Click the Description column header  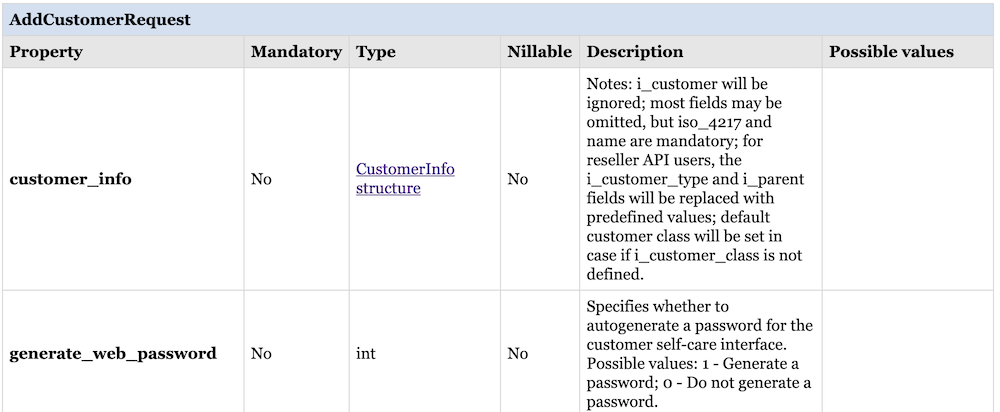tap(635, 52)
